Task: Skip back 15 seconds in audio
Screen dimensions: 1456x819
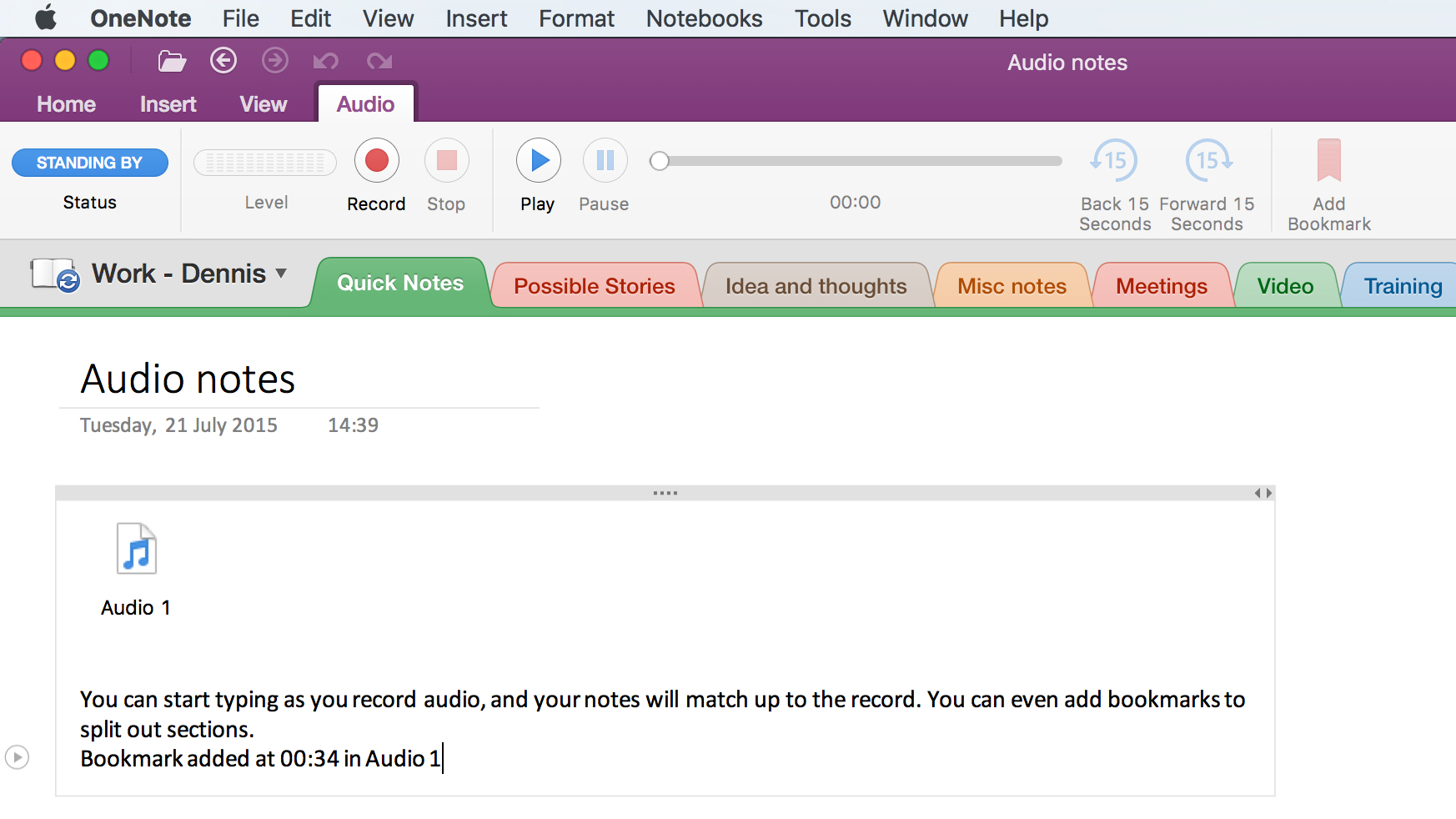Action: pyautogui.click(x=1114, y=161)
